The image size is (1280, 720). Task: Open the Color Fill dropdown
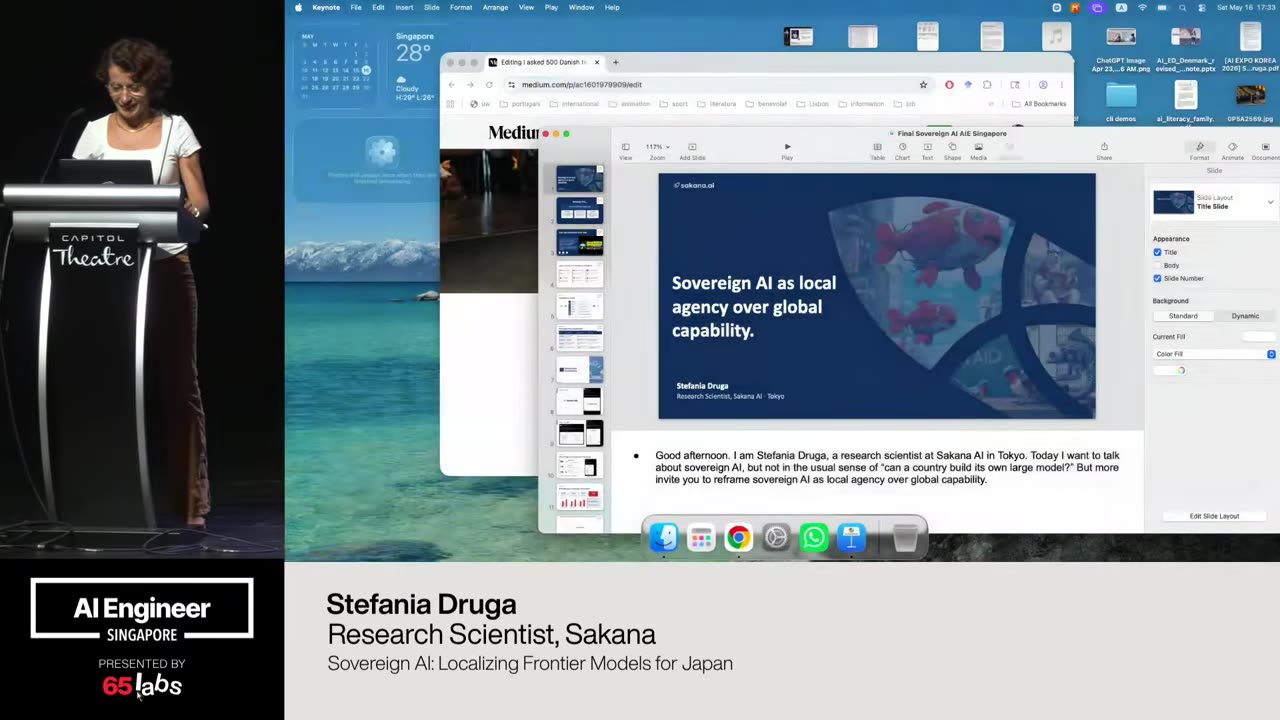[1214, 354]
